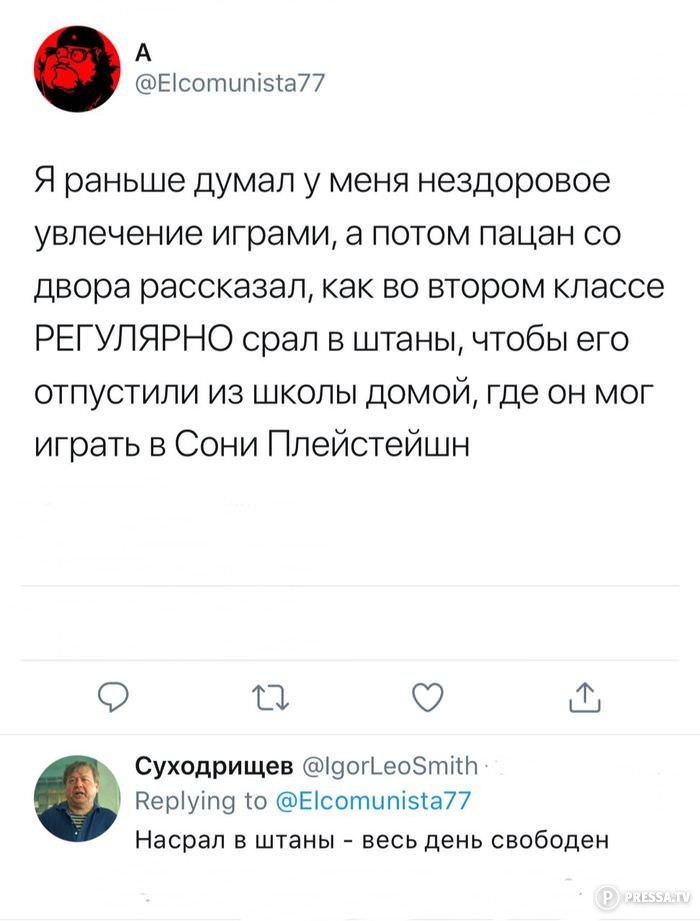Retweet this post using the arrows icon
This screenshot has height=921, width=700.
click(270, 696)
